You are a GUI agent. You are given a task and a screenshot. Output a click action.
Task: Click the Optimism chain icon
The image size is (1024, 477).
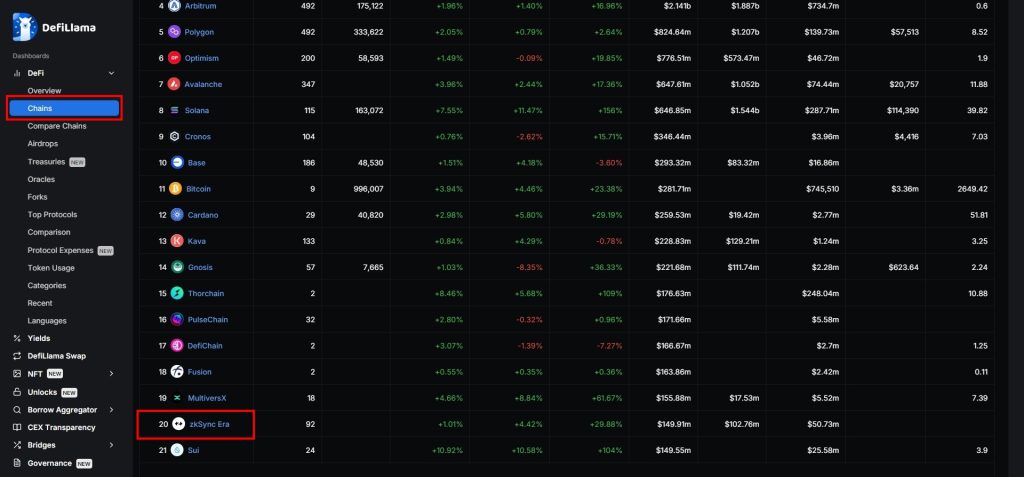pyautogui.click(x=175, y=58)
